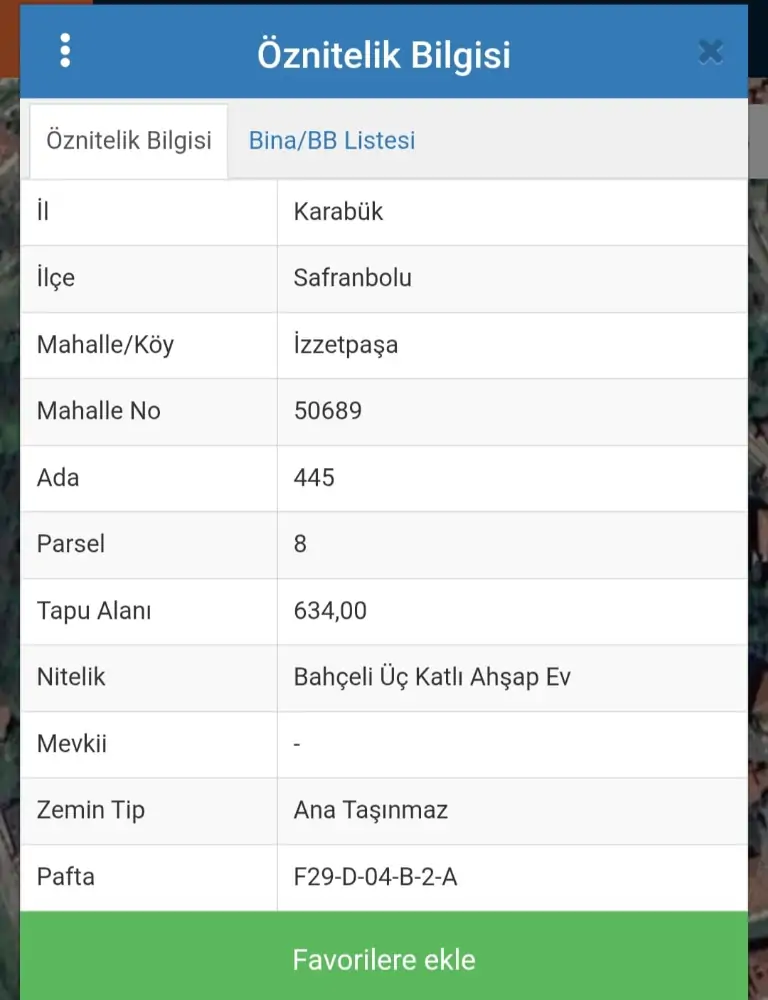Click the Ana Taşınmaz value
Viewport: 768px width, 1000px height.
[370, 810]
